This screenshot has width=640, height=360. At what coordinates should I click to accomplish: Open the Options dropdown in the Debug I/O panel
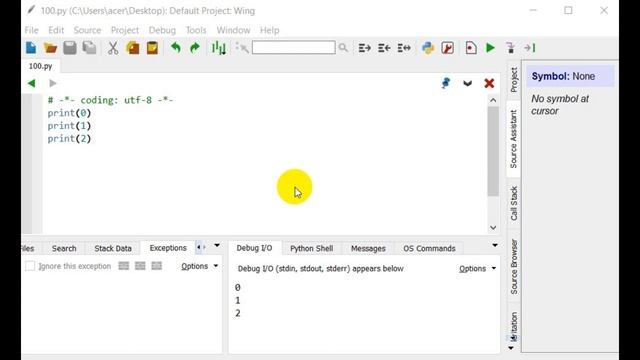click(x=478, y=269)
